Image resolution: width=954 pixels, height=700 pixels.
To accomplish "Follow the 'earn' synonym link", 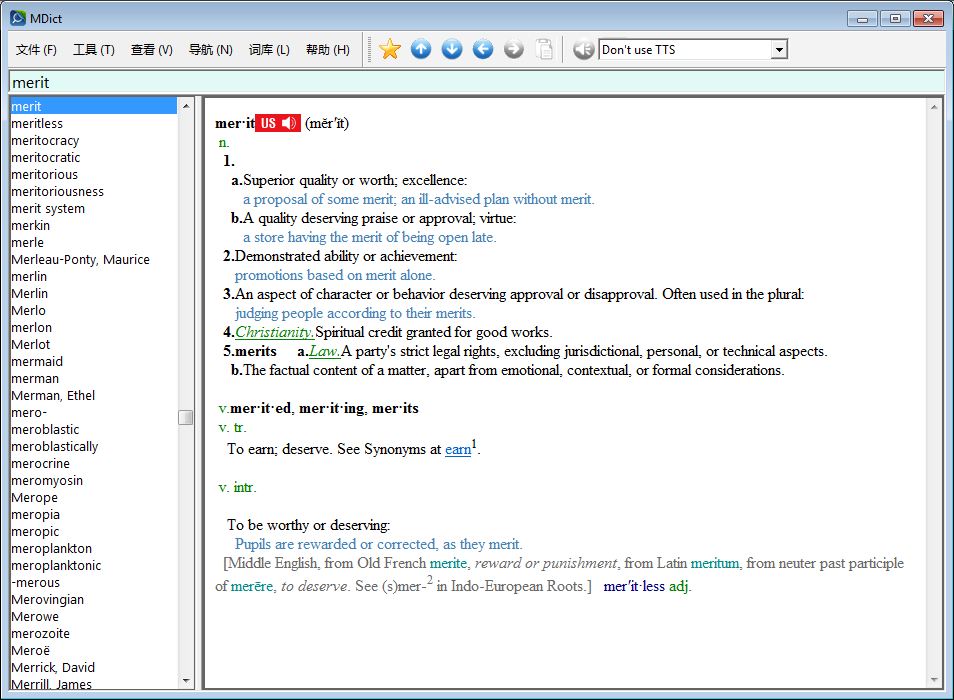I will (458, 450).
